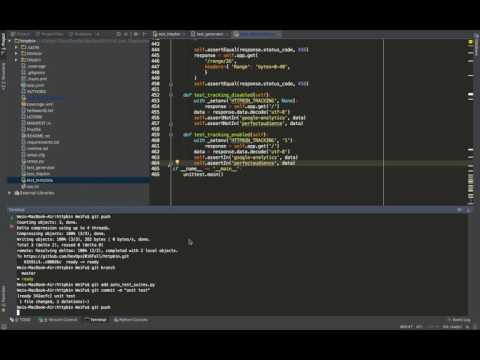
Task: Select Procfile in the project tree
Action: tap(31, 130)
